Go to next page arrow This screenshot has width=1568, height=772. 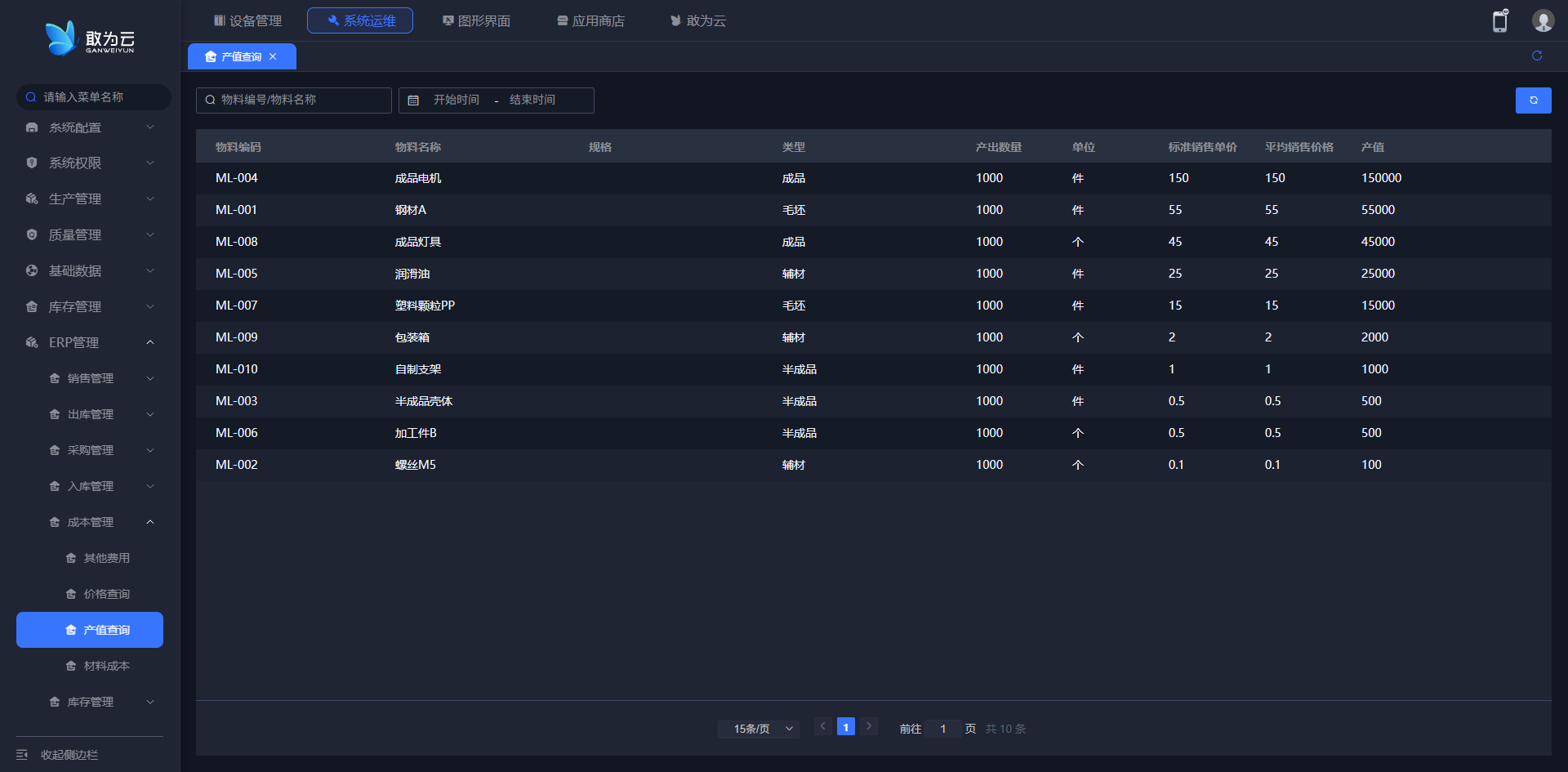click(x=869, y=726)
